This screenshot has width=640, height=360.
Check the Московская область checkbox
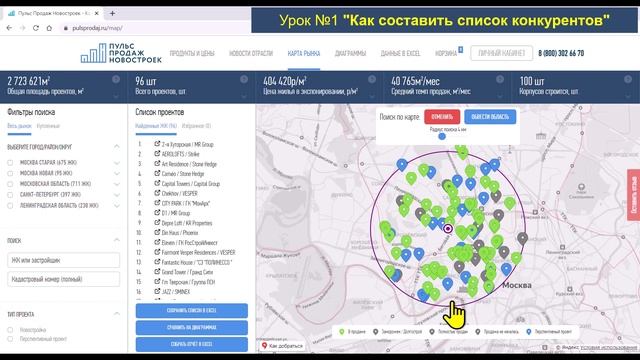[10, 184]
